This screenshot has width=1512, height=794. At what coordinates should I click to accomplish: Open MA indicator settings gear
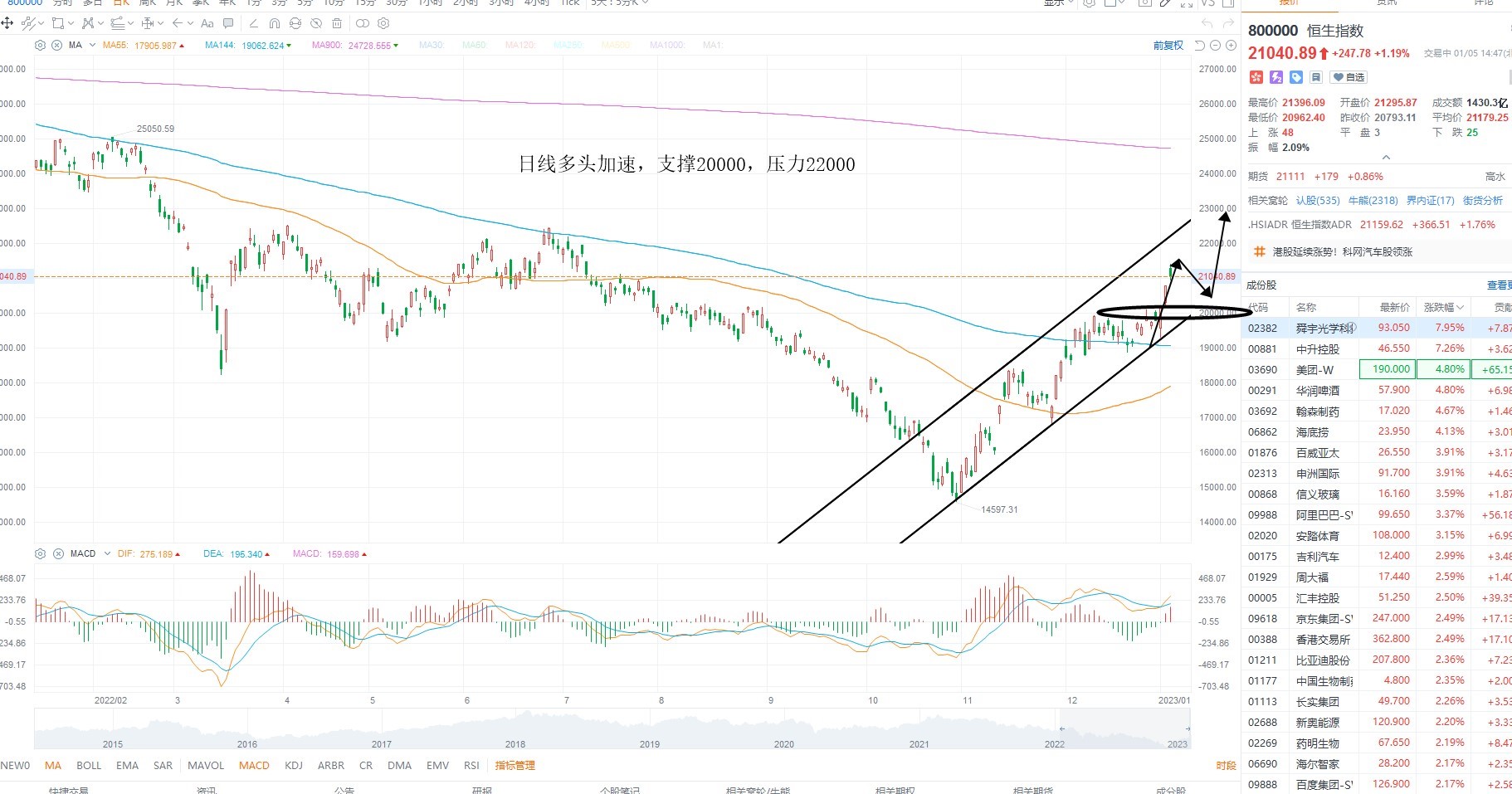coord(40,45)
